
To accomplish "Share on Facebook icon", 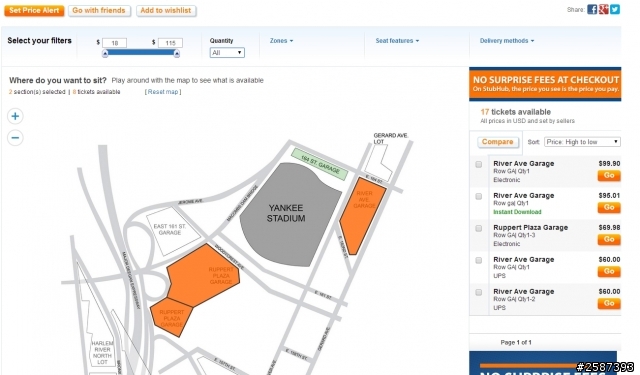I will (592, 9).
